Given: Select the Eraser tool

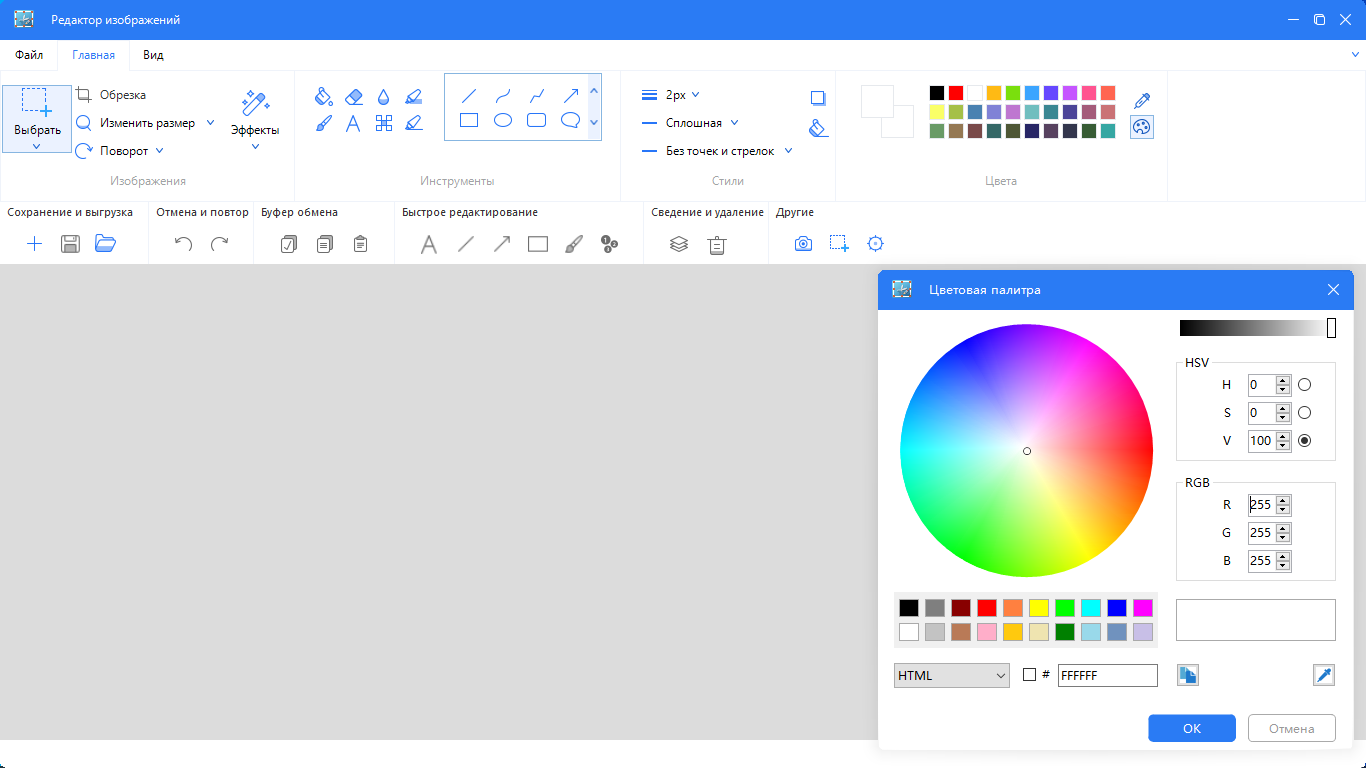Looking at the screenshot, I should click(353, 96).
